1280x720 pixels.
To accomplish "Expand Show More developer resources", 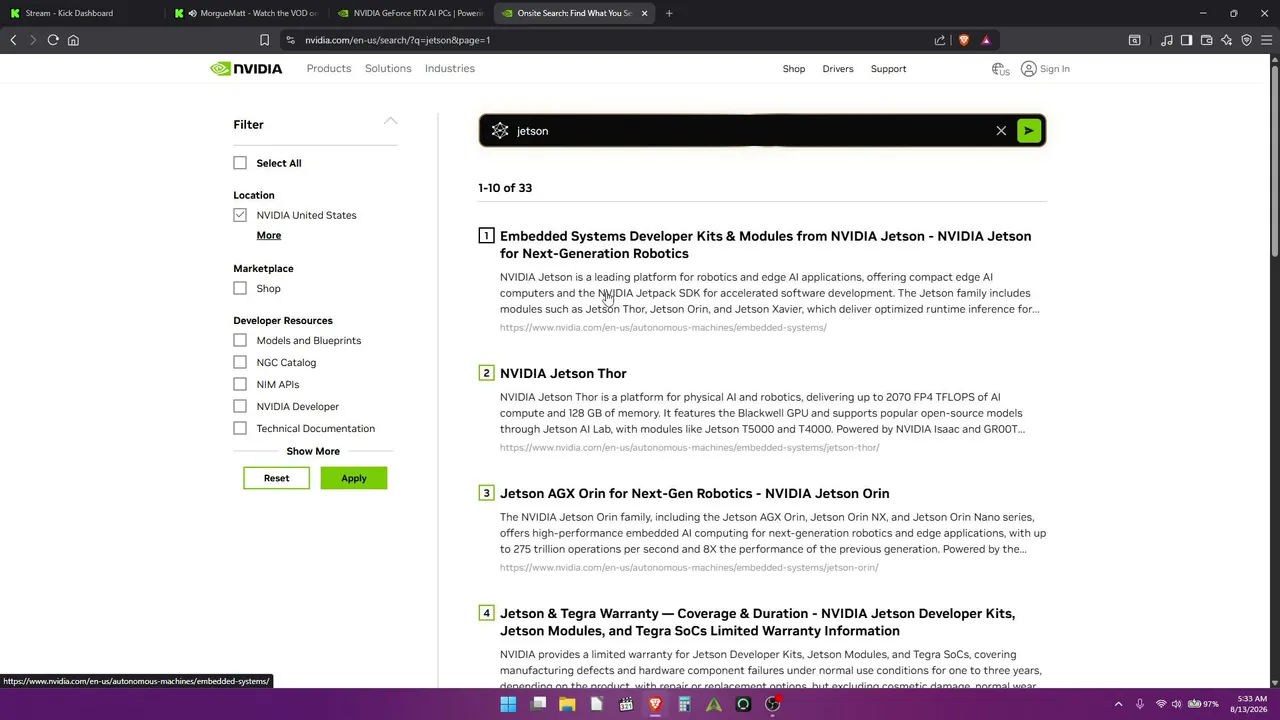I will [313, 451].
